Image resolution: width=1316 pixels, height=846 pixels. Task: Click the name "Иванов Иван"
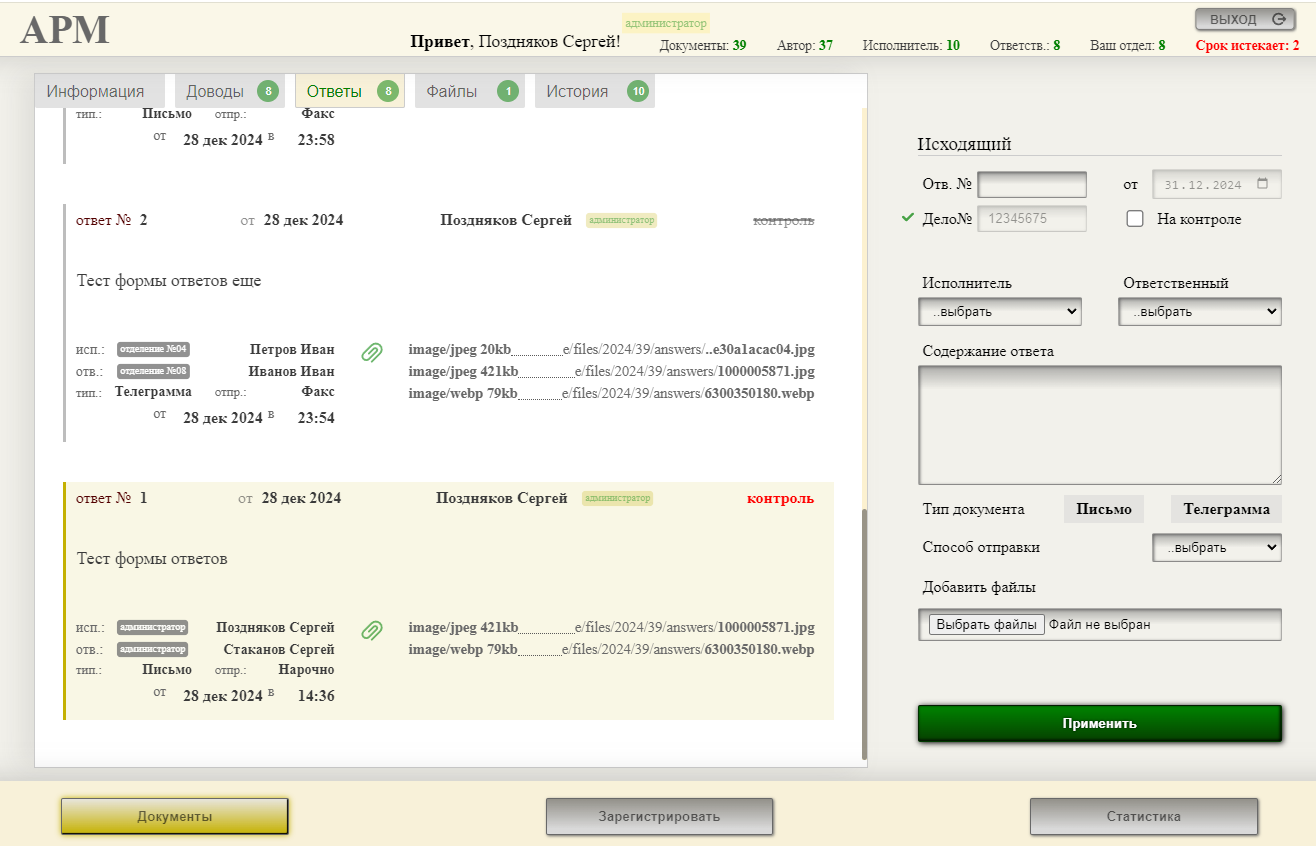click(x=291, y=372)
